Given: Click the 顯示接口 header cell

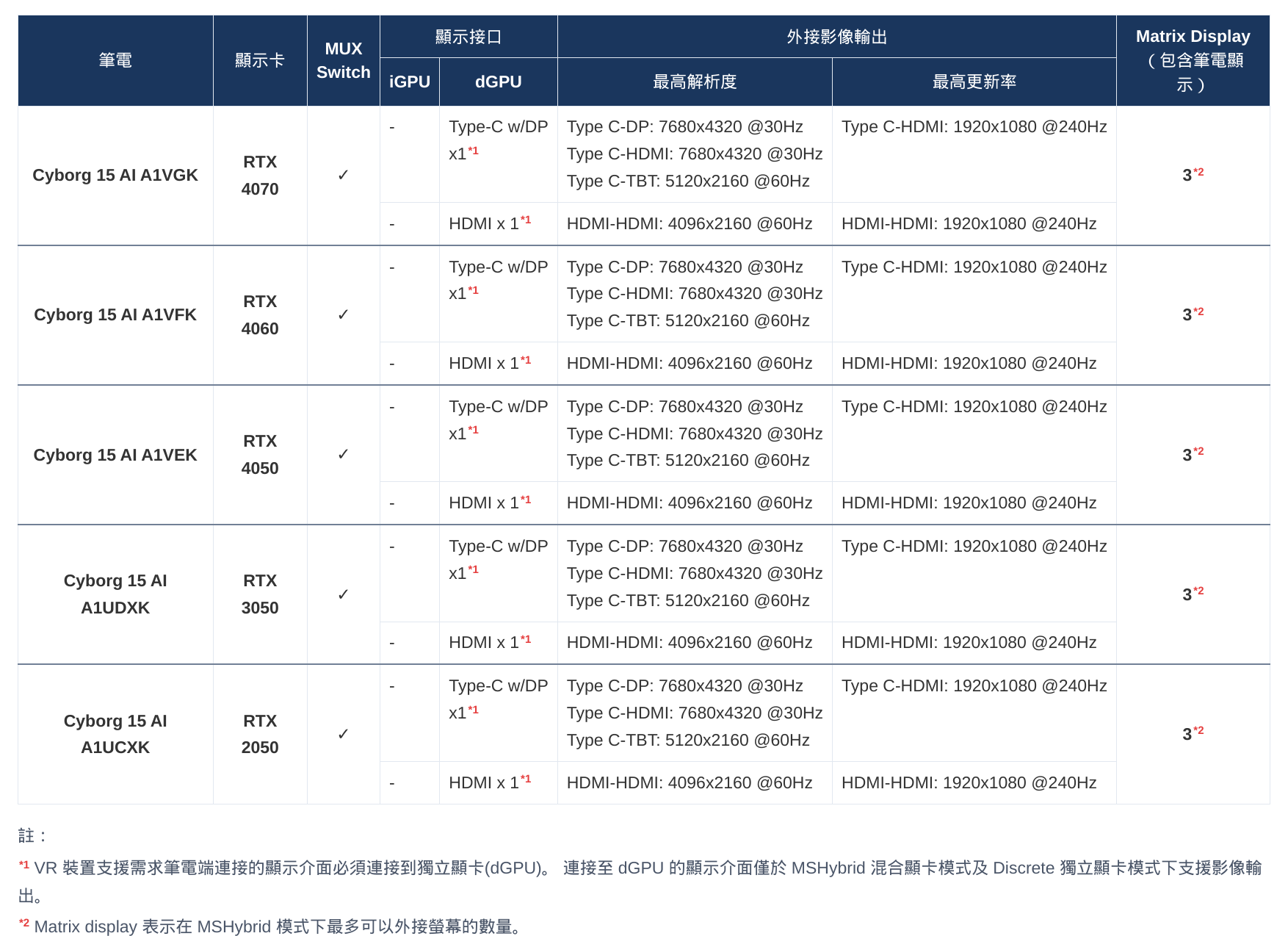Looking at the screenshot, I should tap(468, 37).
